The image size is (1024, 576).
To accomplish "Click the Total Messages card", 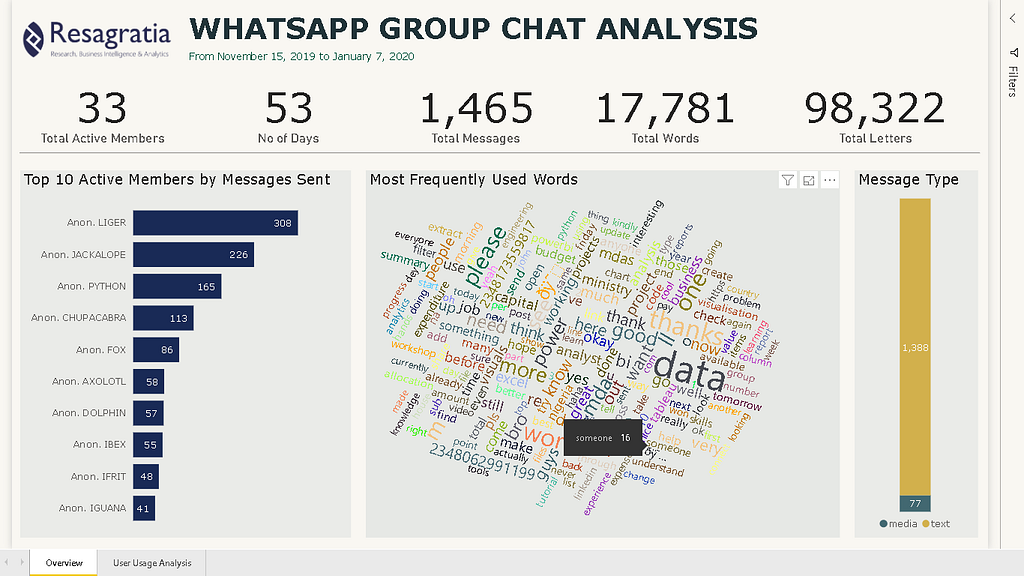I will (475, 118).
